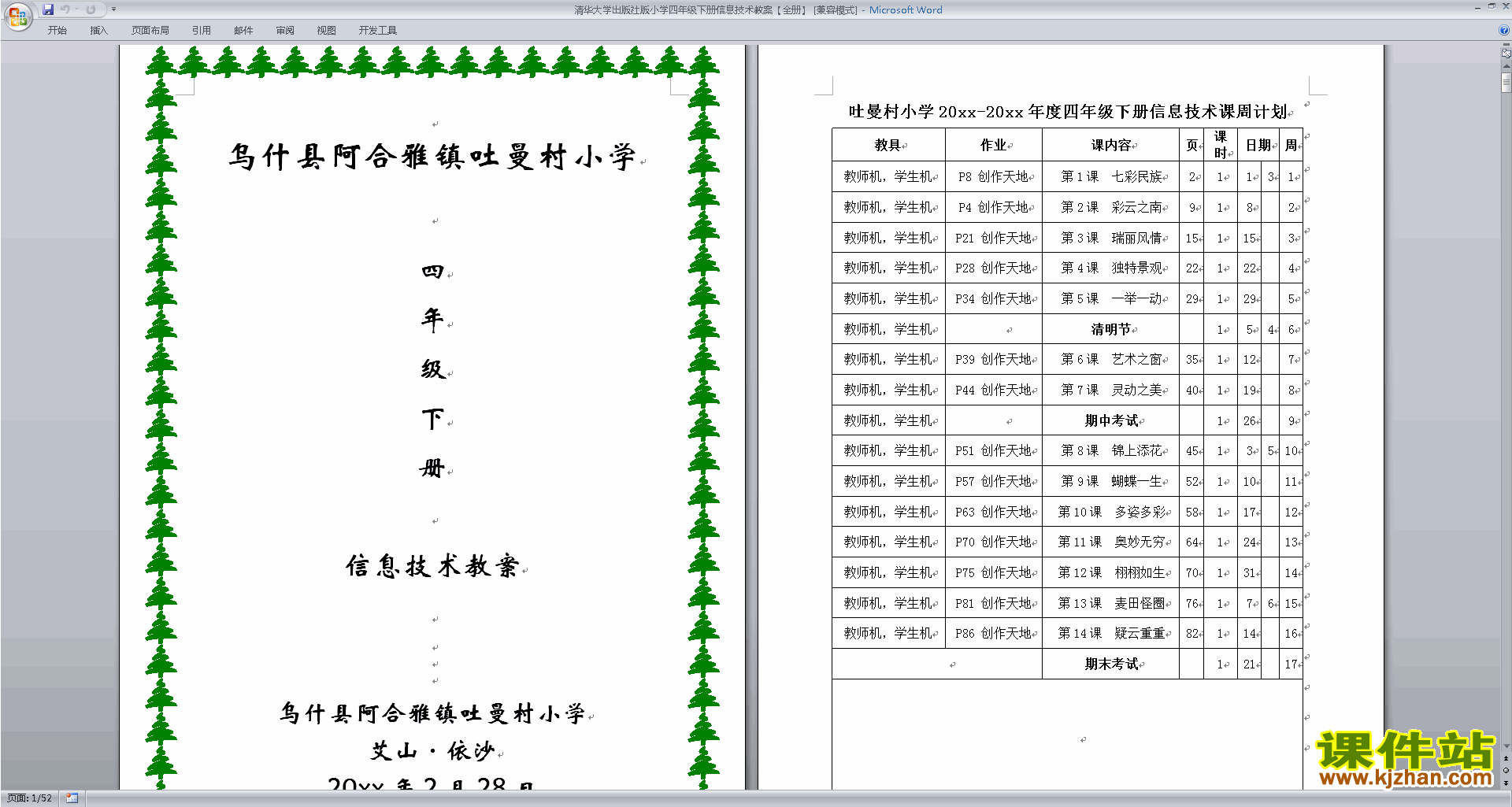The height and width of the screenshot is (807, 1512).
Task: Click the 期中考试 table cell
Action: click(1110, 420)
